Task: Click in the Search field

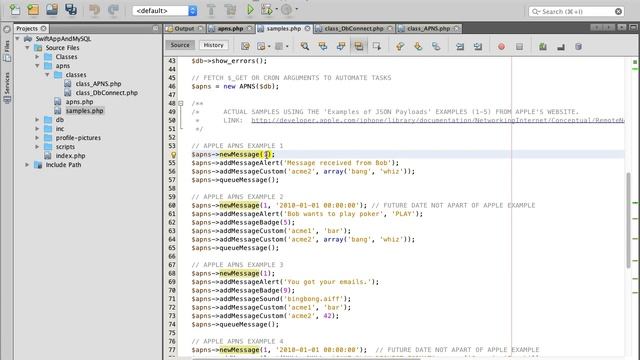Action: (576, 11)
